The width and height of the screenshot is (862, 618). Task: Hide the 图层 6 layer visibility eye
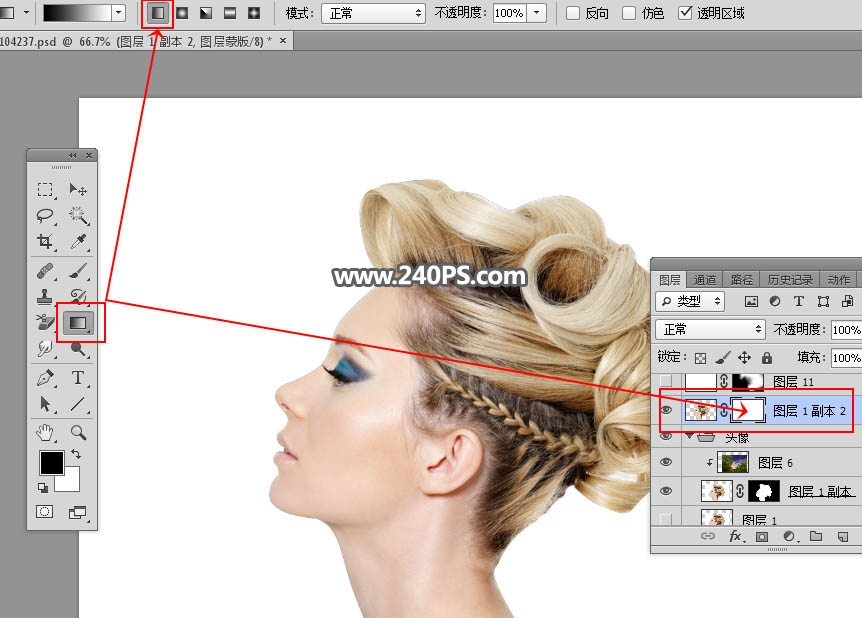(x=666, y=462)
